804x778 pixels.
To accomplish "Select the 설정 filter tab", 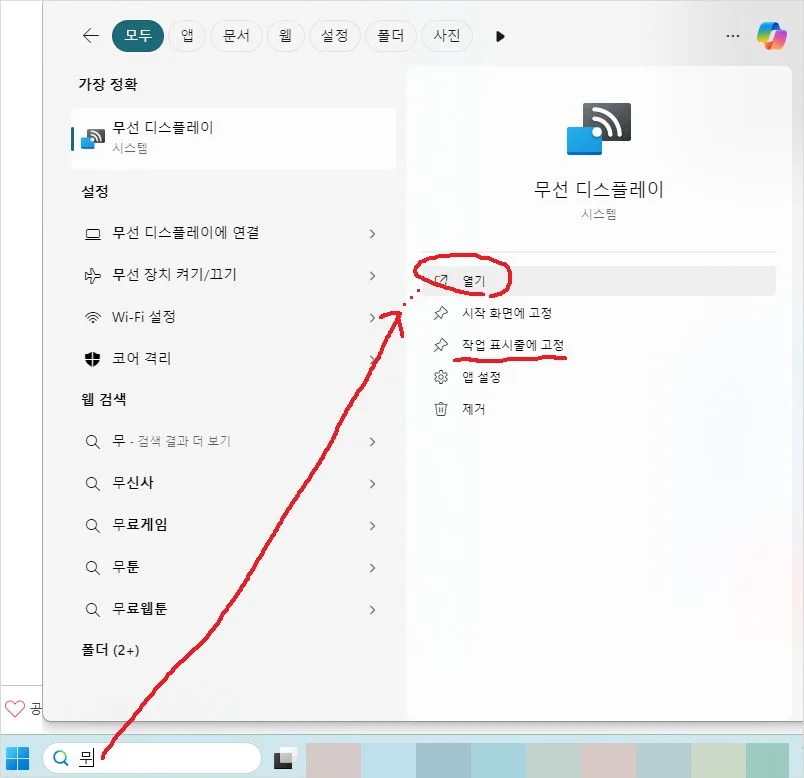I will pyautogui.click(x=334, y=36).
